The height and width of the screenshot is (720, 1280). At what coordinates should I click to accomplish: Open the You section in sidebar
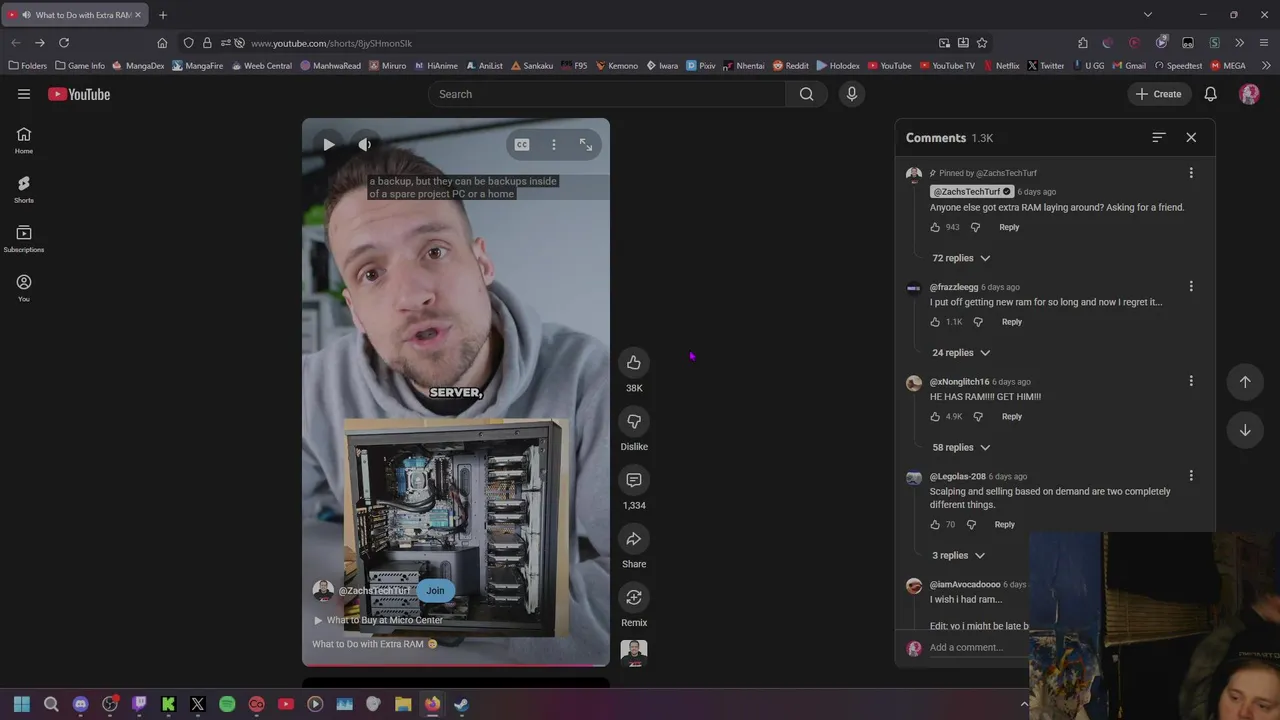tap(24, 287)
